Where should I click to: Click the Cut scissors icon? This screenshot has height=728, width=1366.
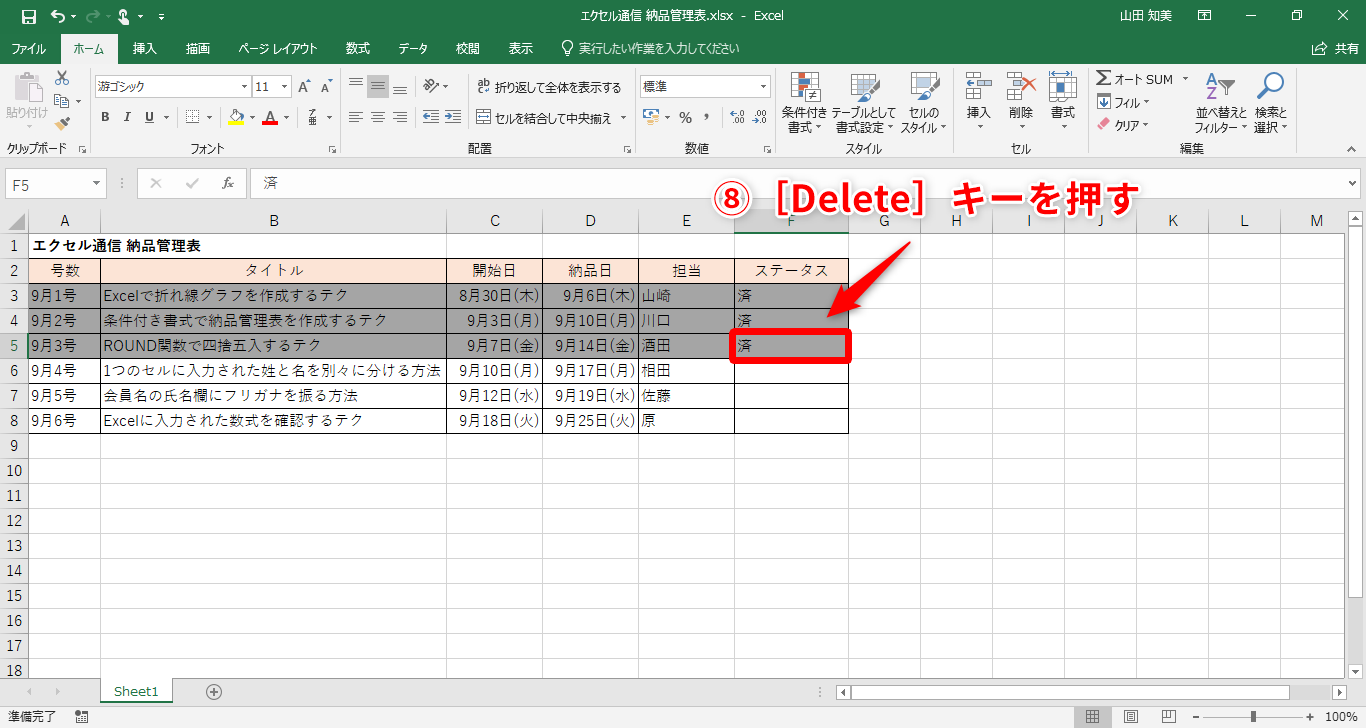62,78
